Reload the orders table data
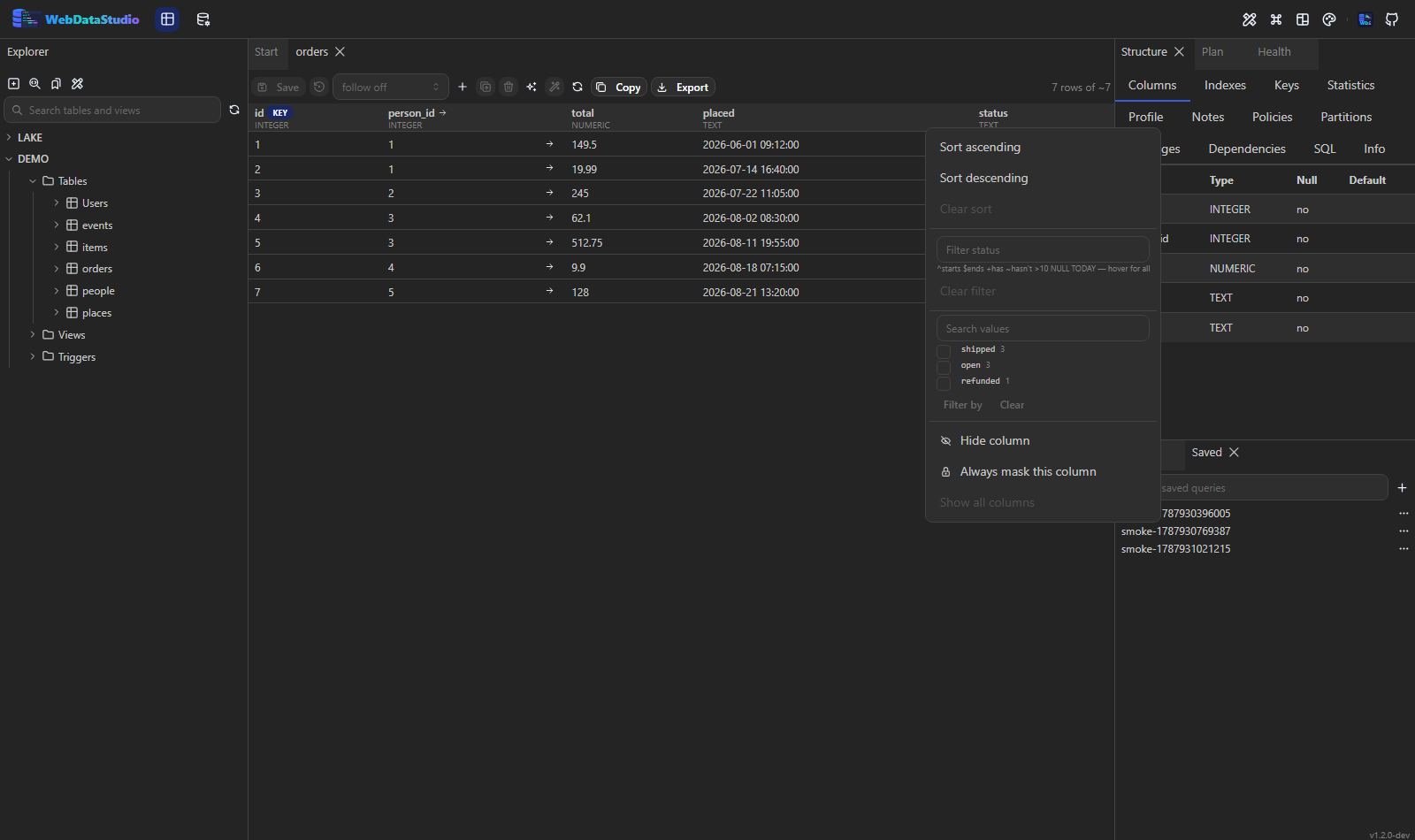 point(577,87)
